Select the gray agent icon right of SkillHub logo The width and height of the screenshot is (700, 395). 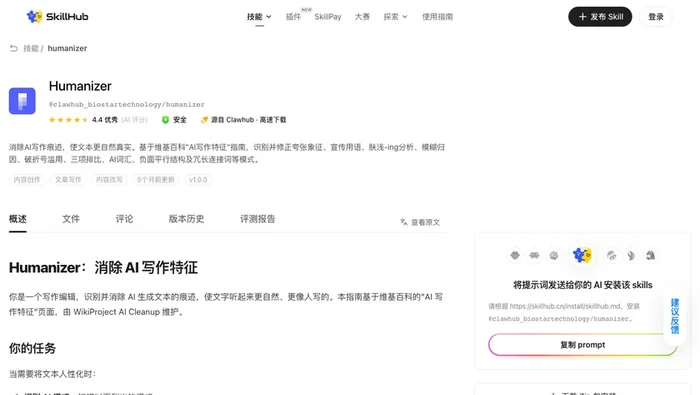click(612, 255)
